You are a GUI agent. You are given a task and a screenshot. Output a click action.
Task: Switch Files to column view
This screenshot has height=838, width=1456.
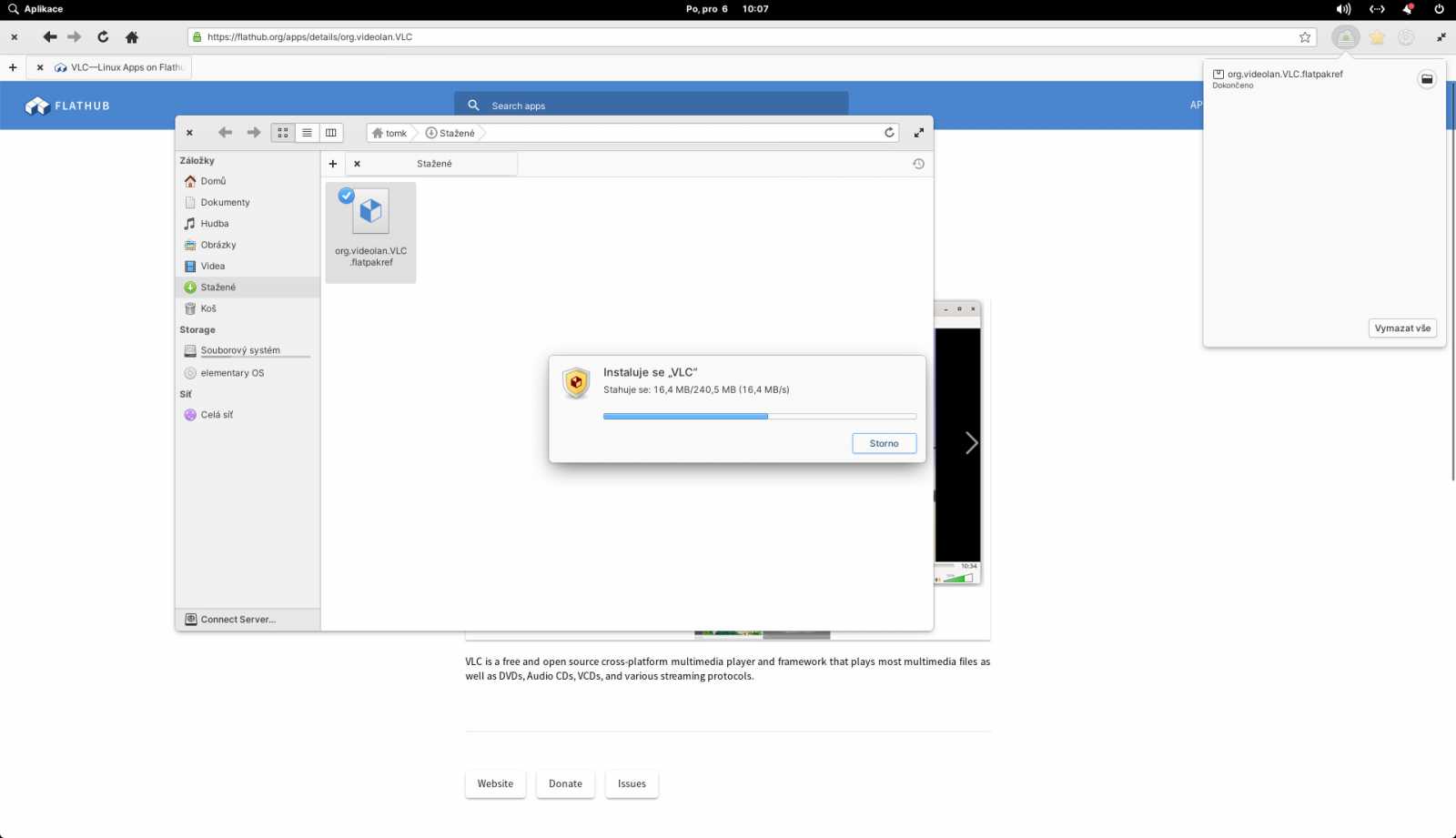point(331,133)
